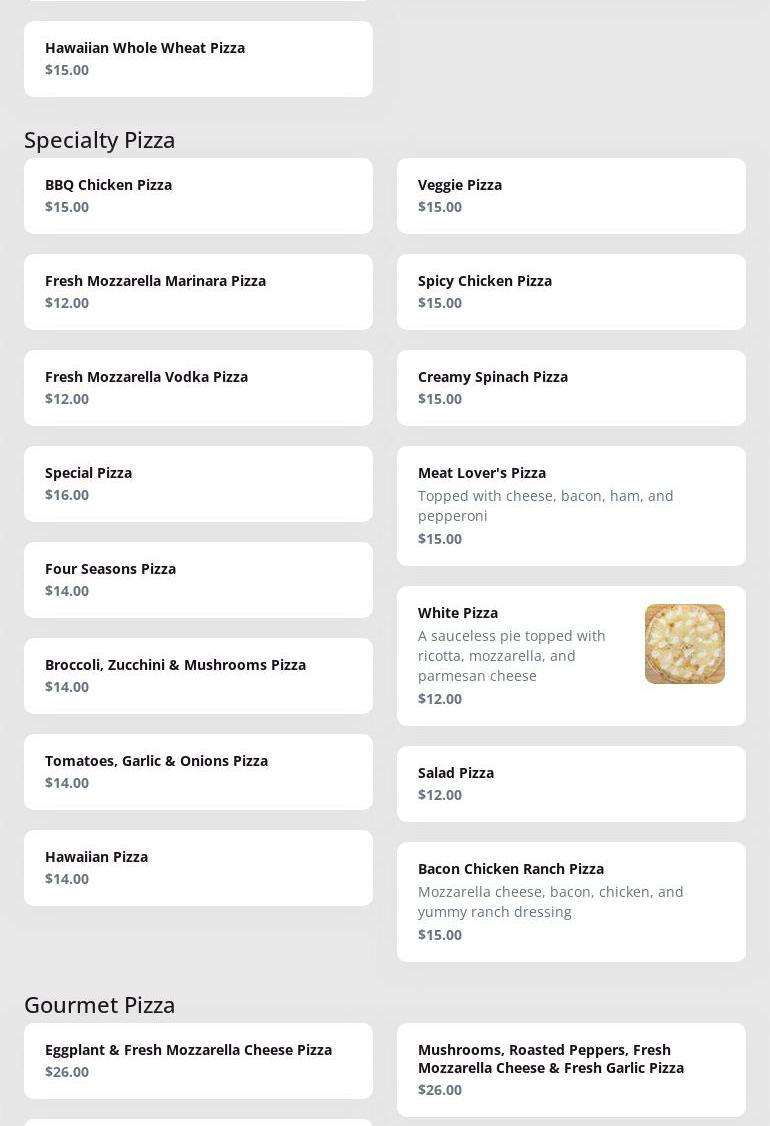Screen dimensions: 770x1126
Task: Click the Specialty Pizza section heading
Action: coord(100,140)
